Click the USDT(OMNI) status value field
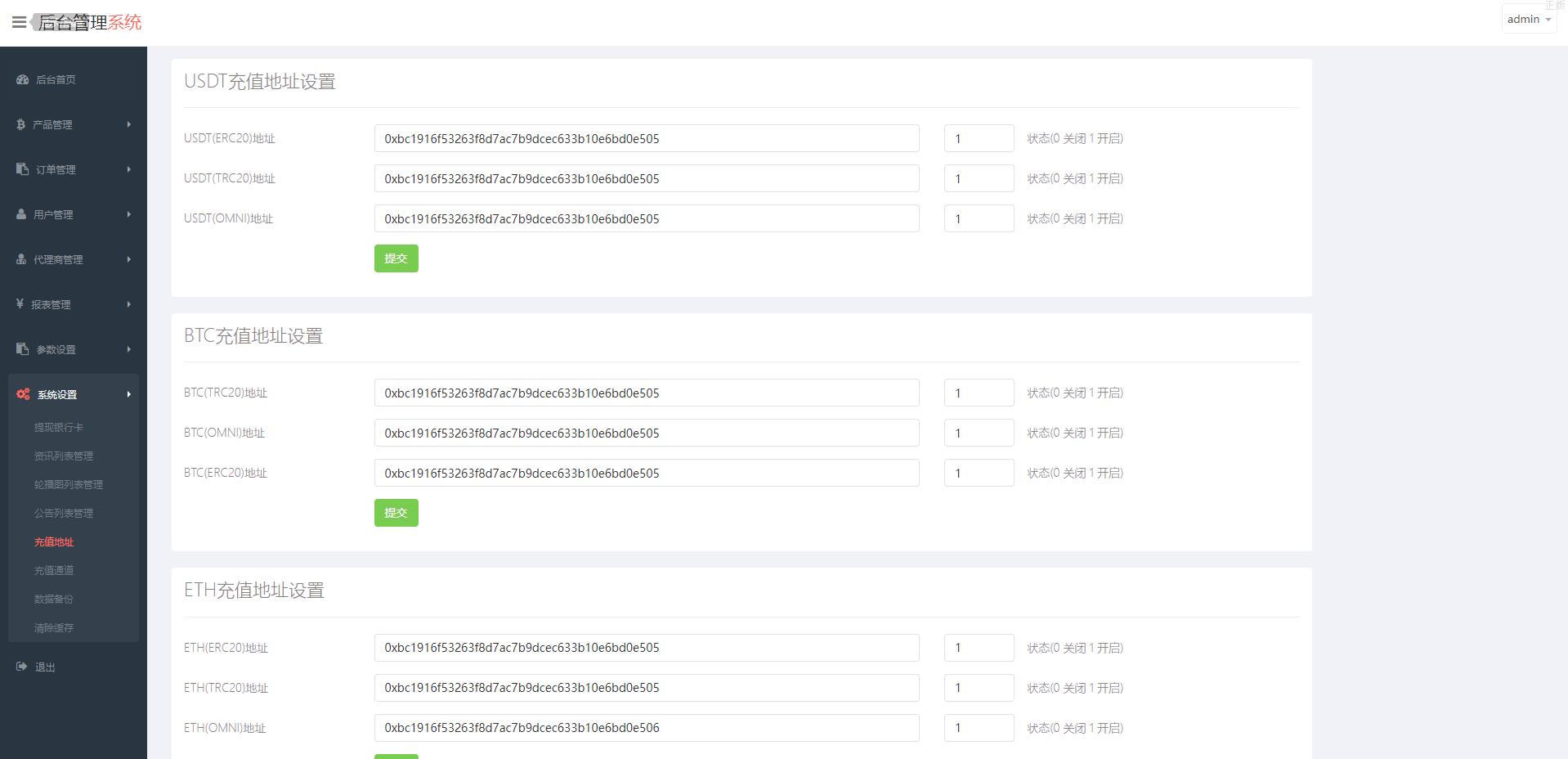Screen dimensions: 1568x759 [979, 218]
